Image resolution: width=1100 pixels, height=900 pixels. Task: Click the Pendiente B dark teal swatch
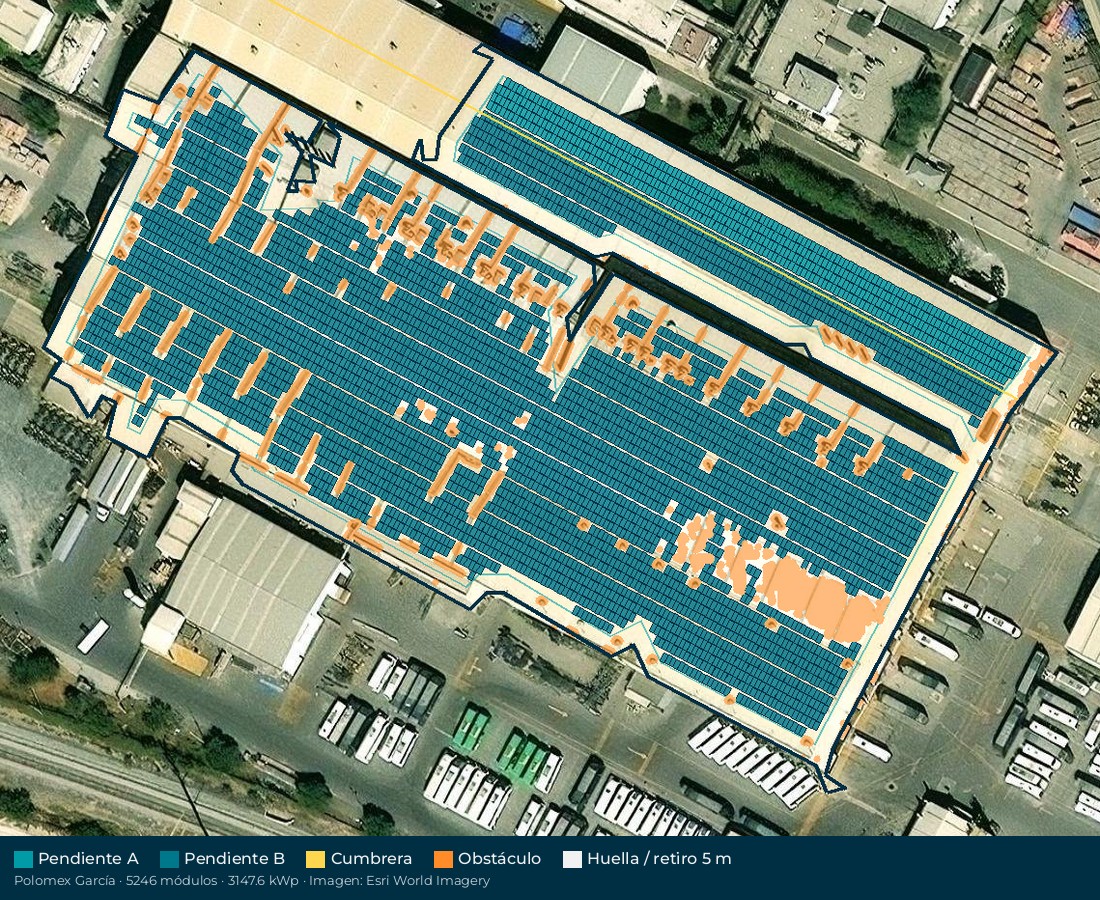[x=169, y=859]
